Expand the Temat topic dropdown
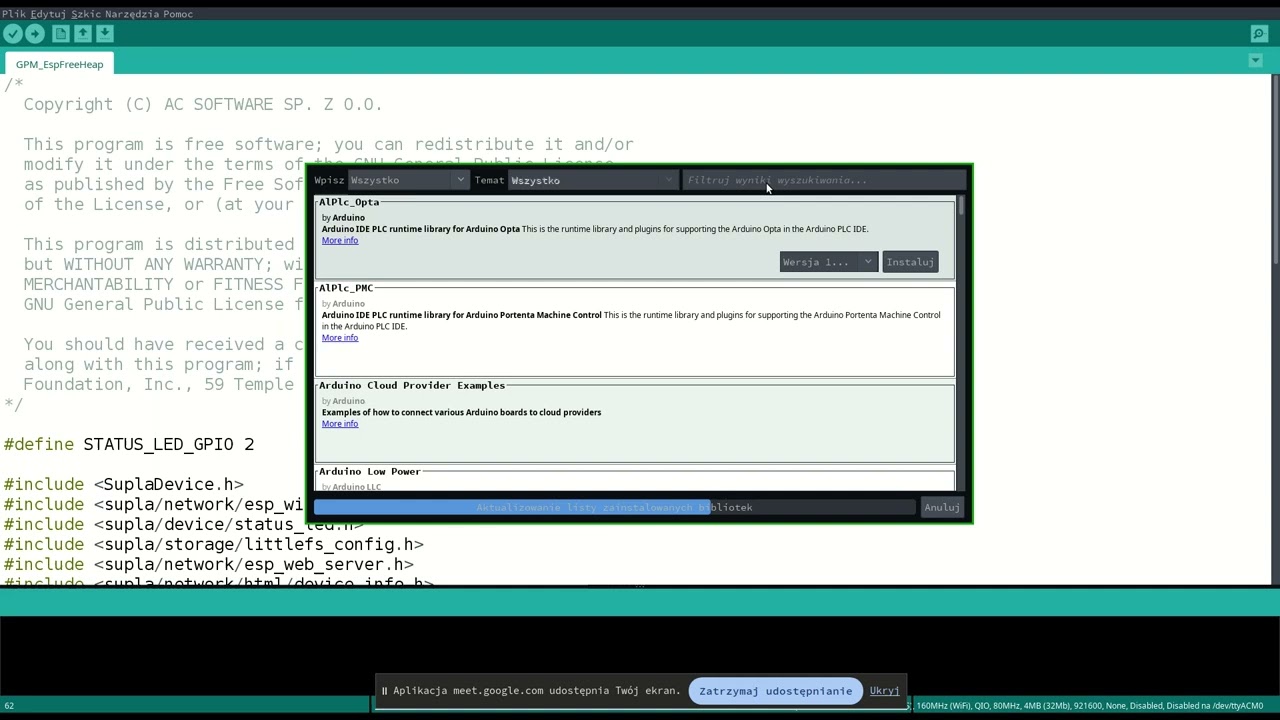Screen dimensions: 1280x720 [593, 180]
